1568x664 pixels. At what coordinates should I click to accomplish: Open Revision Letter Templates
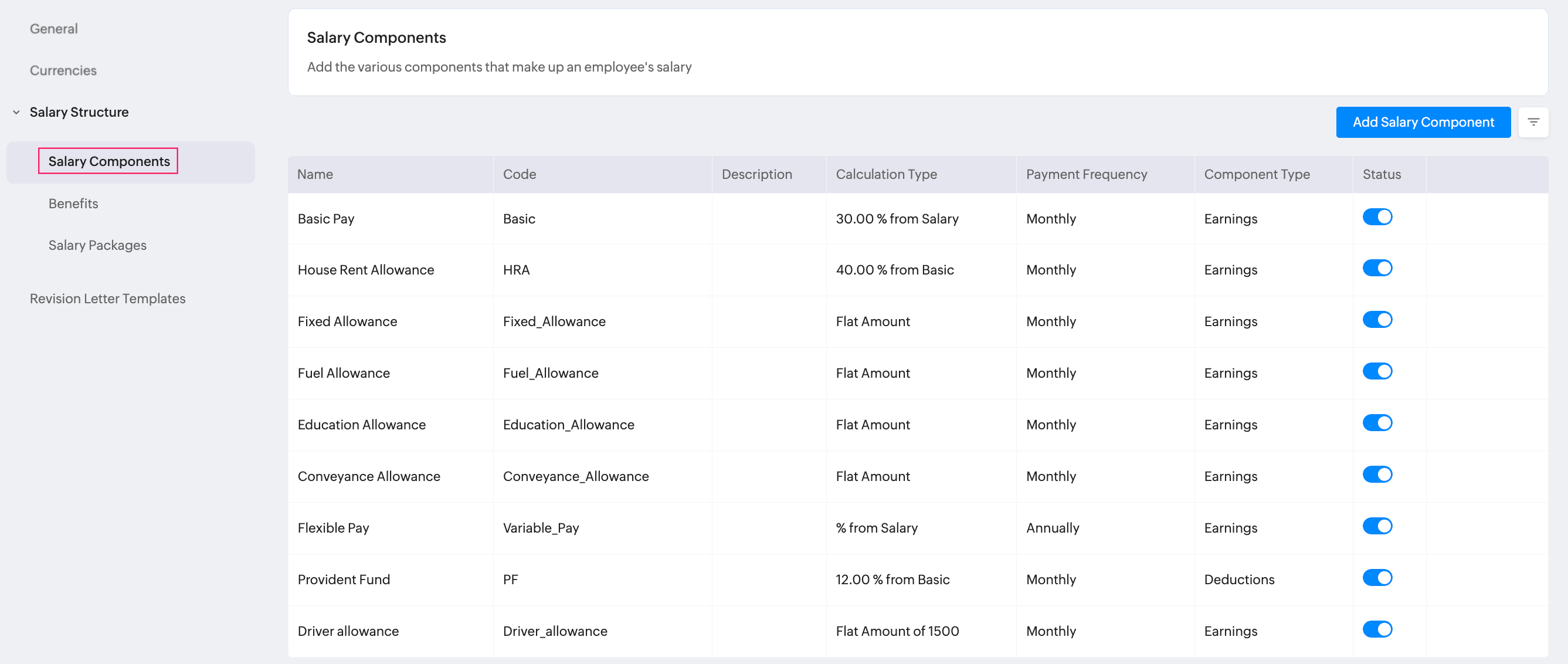tap(108, 299)
